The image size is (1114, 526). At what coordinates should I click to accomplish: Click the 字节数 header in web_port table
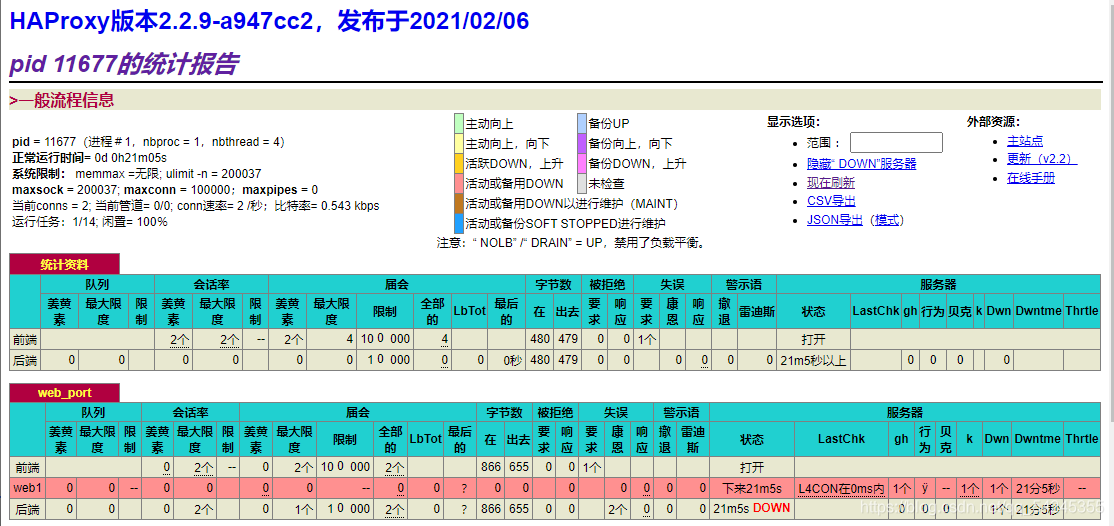point(504,412)
